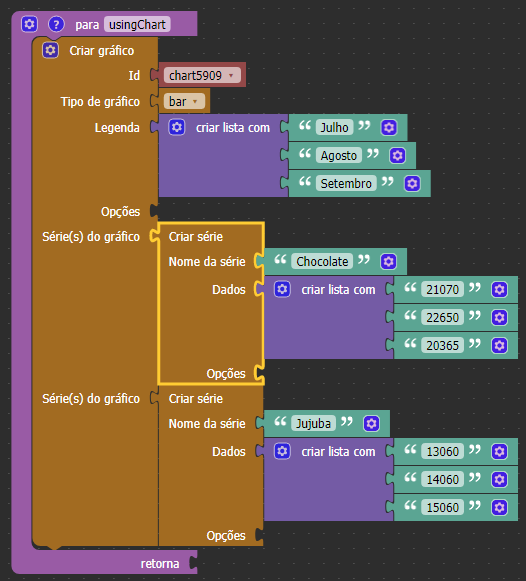Select the second Criar série block label
526x581 pixels.
[x=196, y=399]
